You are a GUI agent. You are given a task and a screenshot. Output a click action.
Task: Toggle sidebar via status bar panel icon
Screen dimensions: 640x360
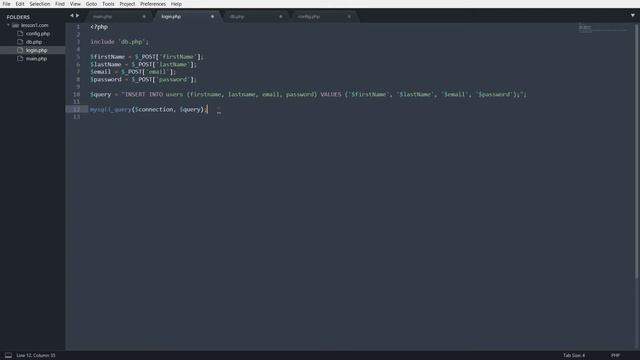(x=8, y=356)
